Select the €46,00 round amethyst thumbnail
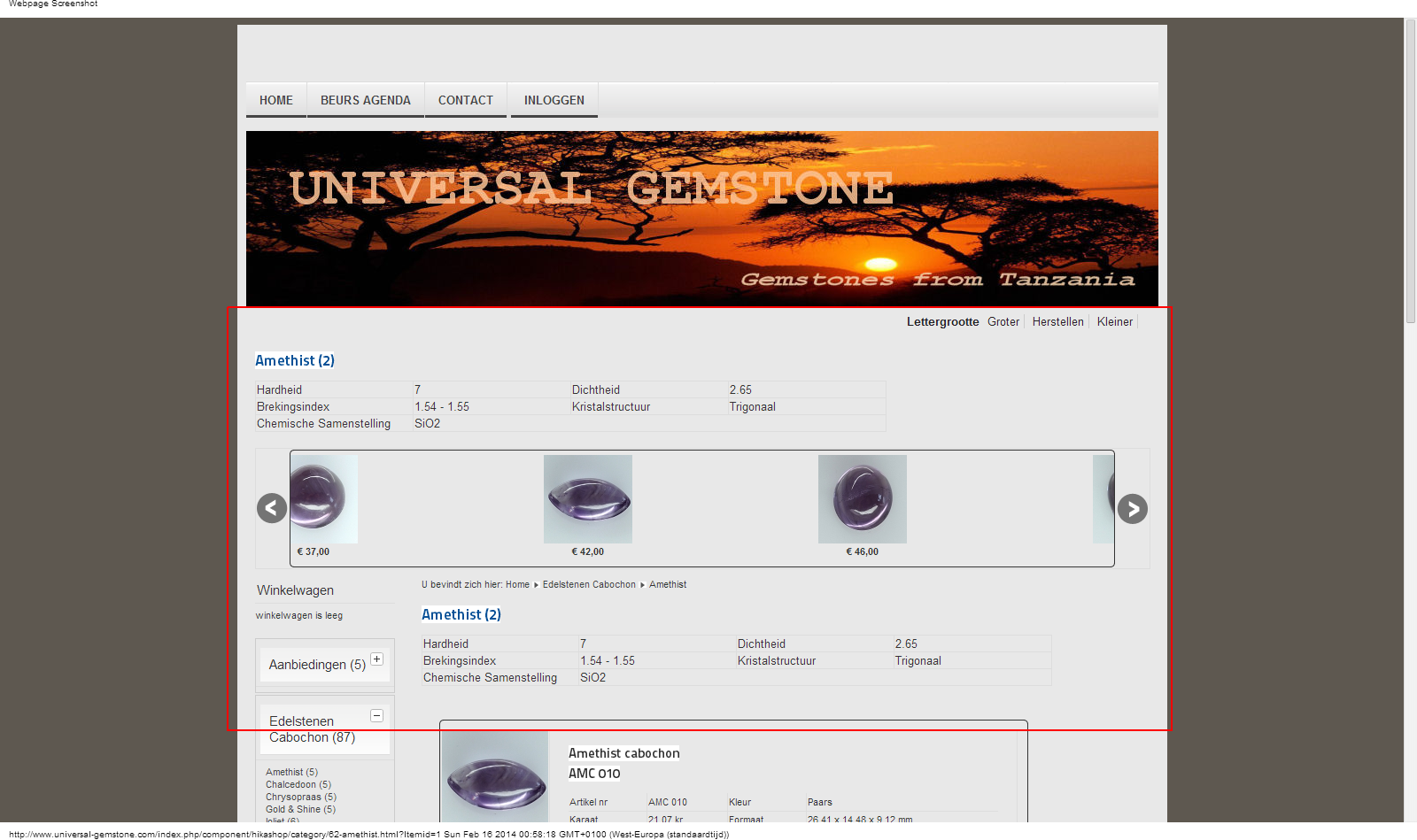 [x=862, y=499]
